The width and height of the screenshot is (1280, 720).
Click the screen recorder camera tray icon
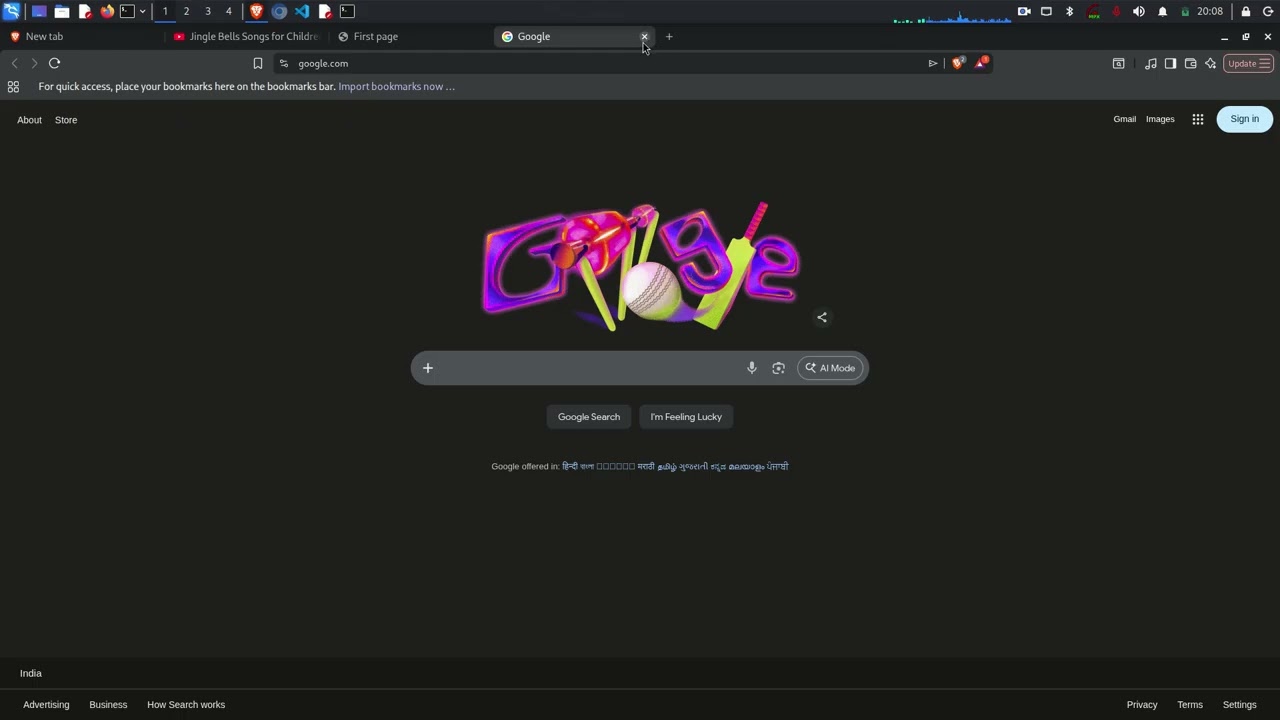tap(1024, 11)
